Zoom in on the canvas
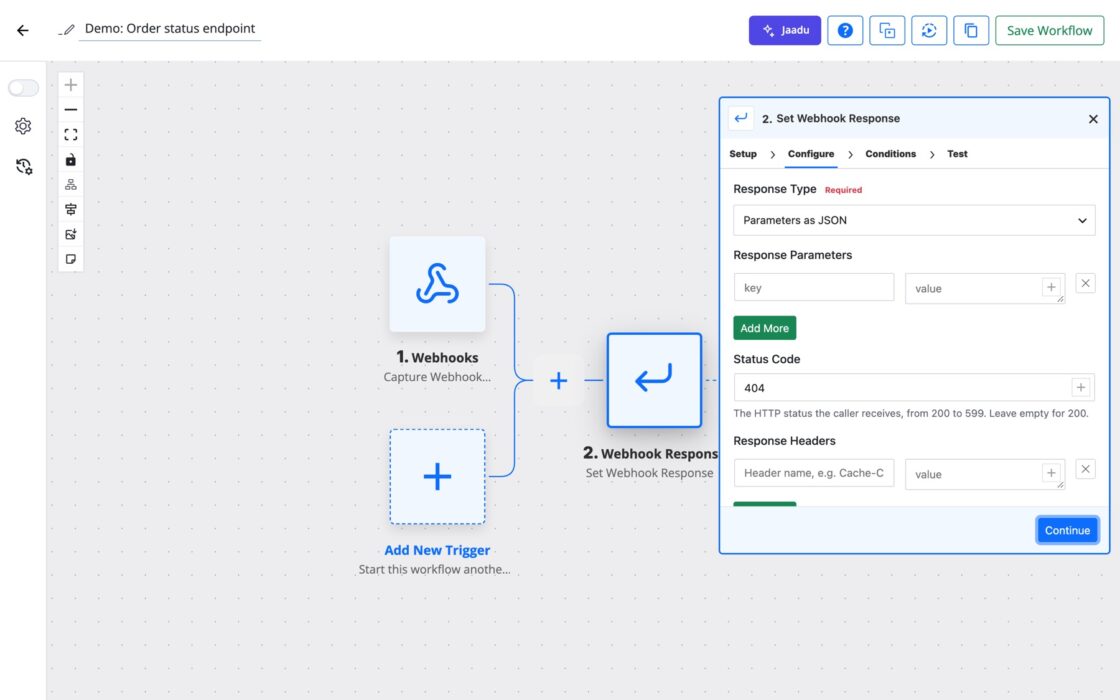Viewport: 1120px width, 700px height. click(71, 85)
